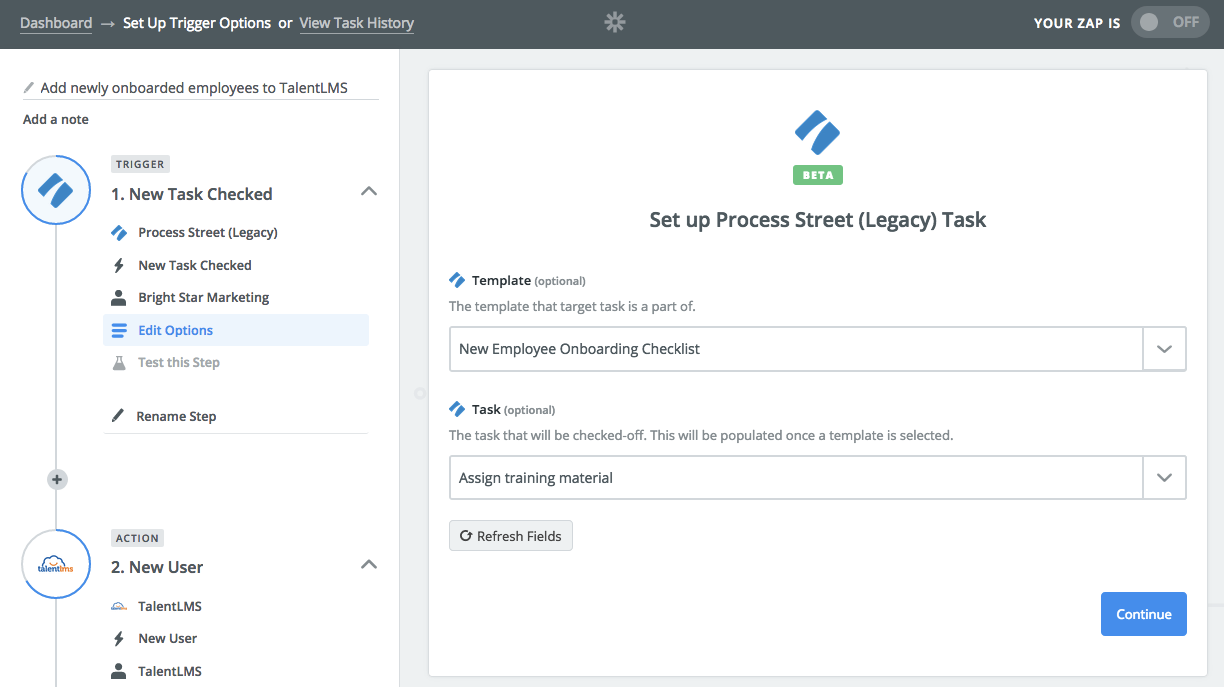Click the 2. New User heading
Screen dimensions: 1224x687
pyautogui.click(x=157, y=567)
